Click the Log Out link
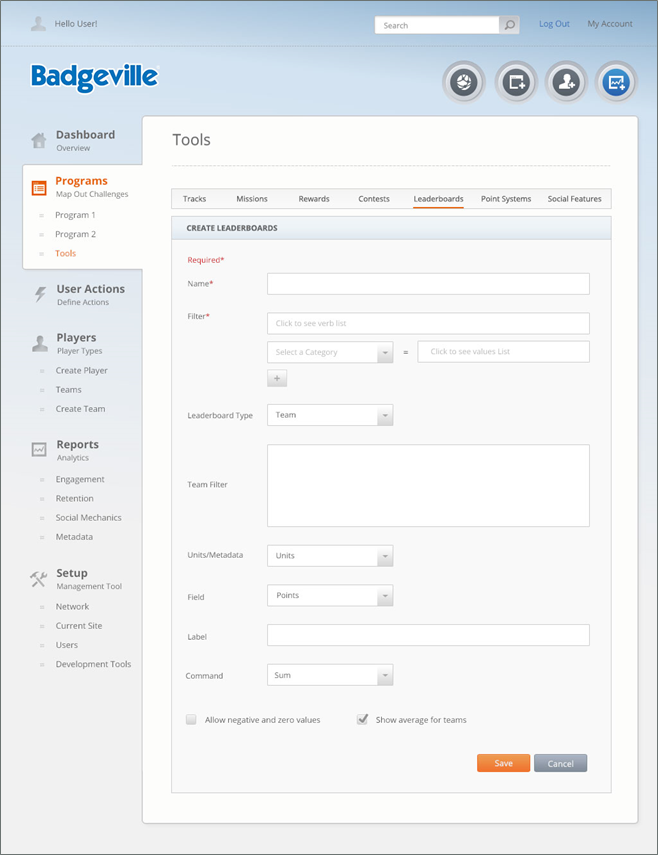The height and width of the screenshot is (855, 658). (x=554, y=24)
